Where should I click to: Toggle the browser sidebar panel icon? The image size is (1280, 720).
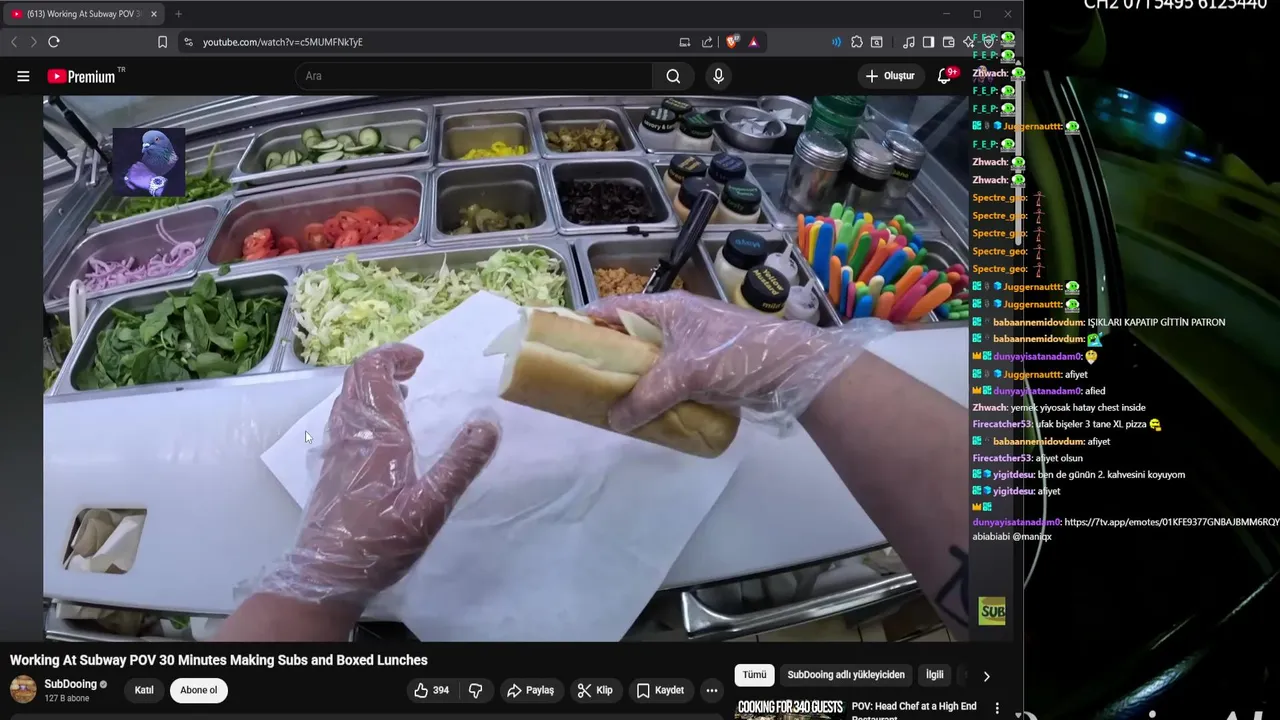[x=928, y=42]
